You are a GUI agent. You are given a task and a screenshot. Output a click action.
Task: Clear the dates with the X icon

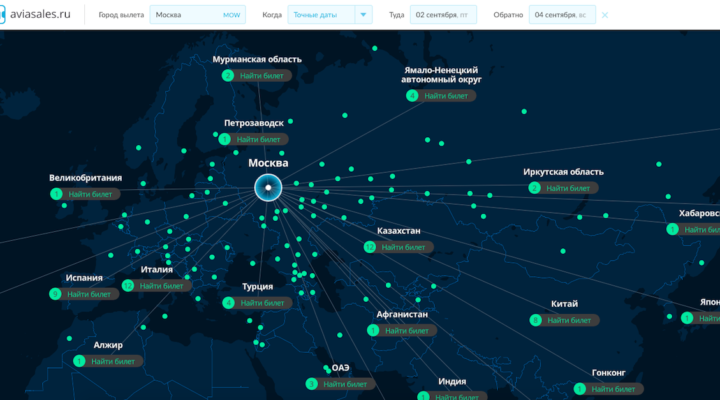coord(605,15)
